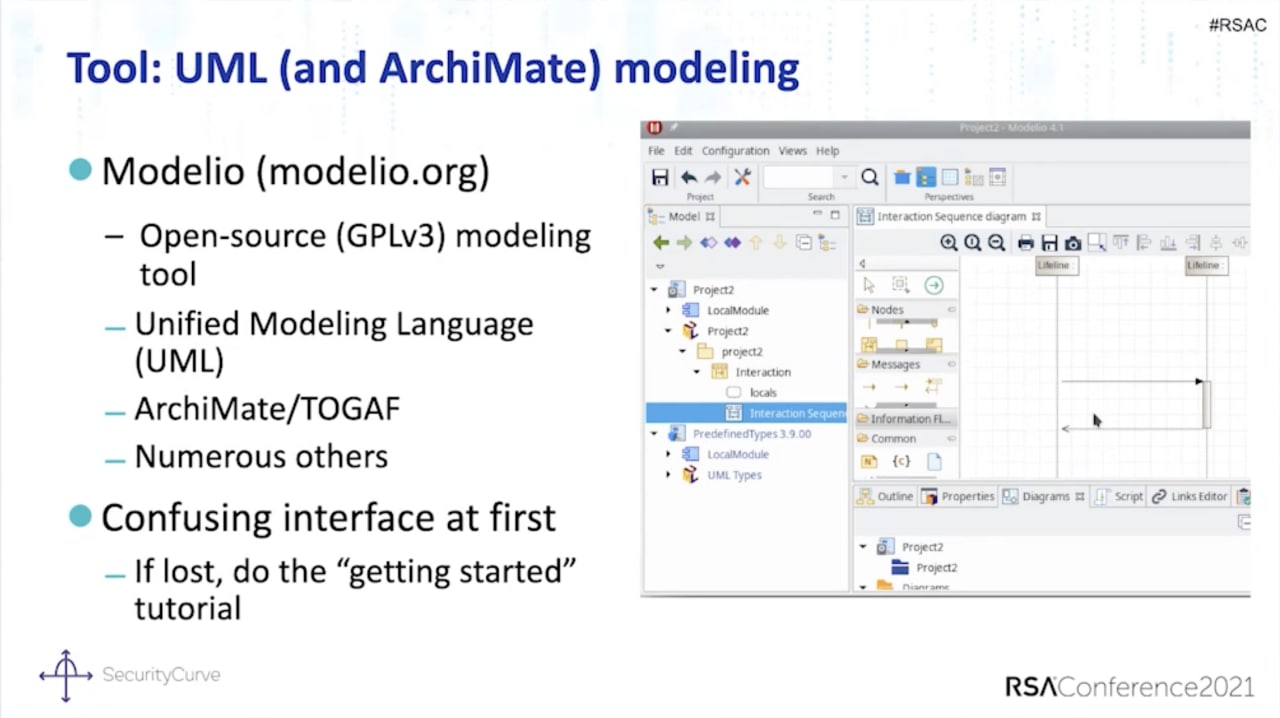Open the Search field dropdown arrow
The image size is (1280, 718).
coord(845,177)
